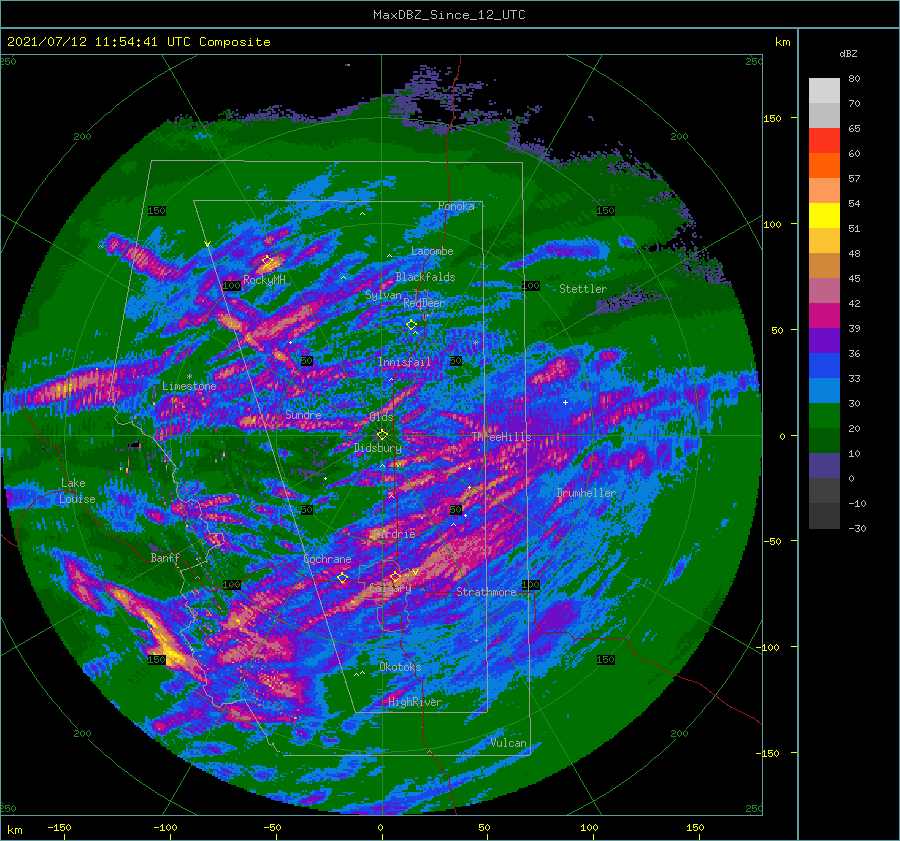Click the Didsbury town label
900x841 pixels.
[x=378, y=448]
